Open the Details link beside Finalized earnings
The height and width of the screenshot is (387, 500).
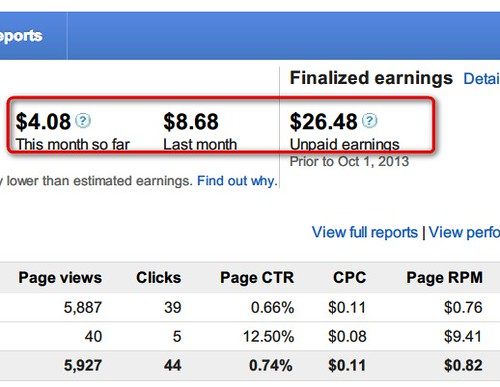coord(482,79)
